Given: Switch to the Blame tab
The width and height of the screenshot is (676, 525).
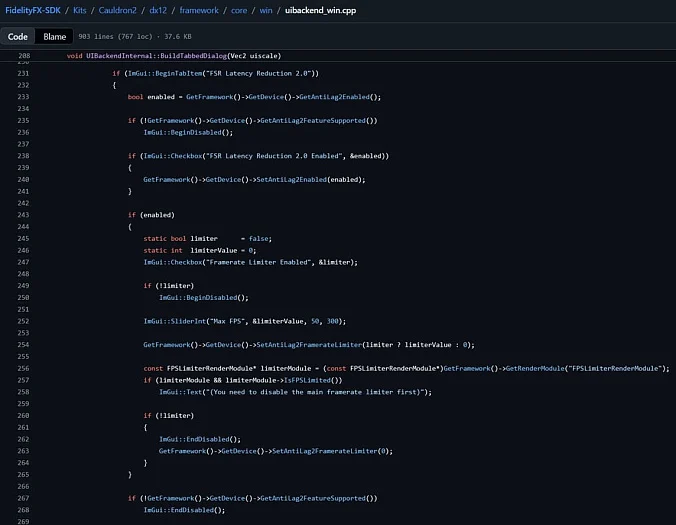Looking at the screenshot, I should [x=54, y=36].
